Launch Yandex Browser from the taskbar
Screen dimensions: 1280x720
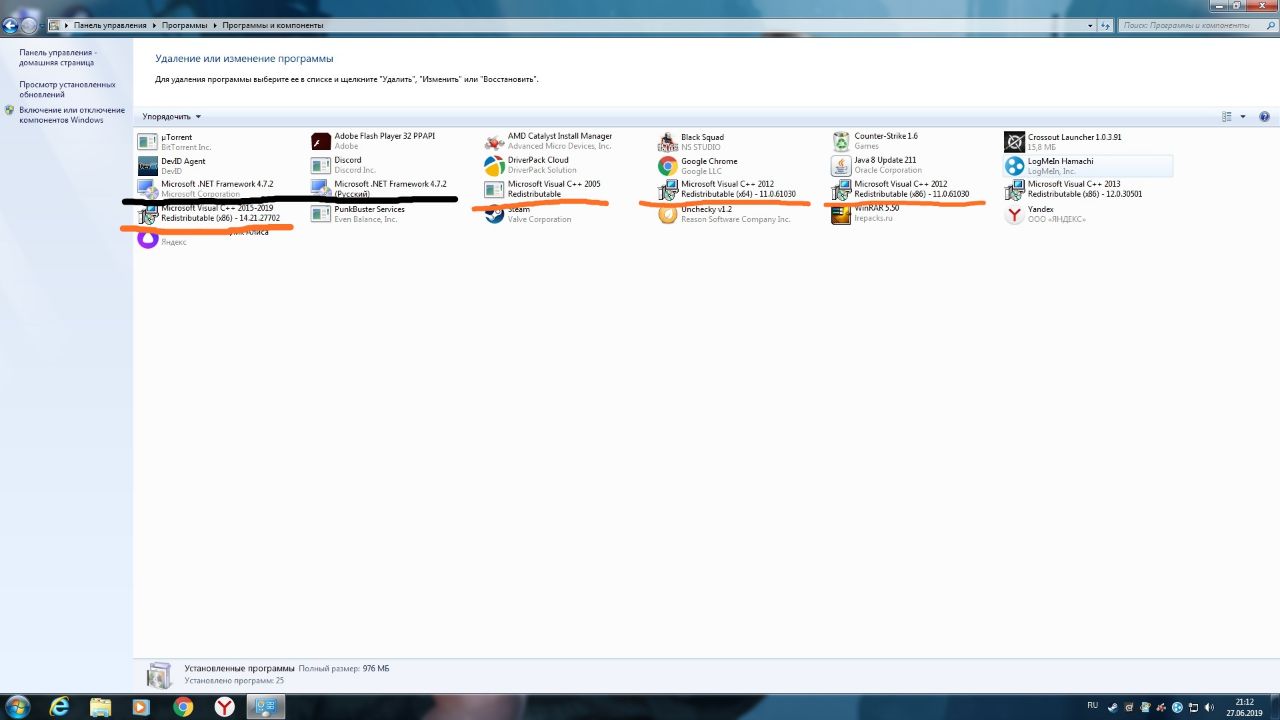coord(225,706)
